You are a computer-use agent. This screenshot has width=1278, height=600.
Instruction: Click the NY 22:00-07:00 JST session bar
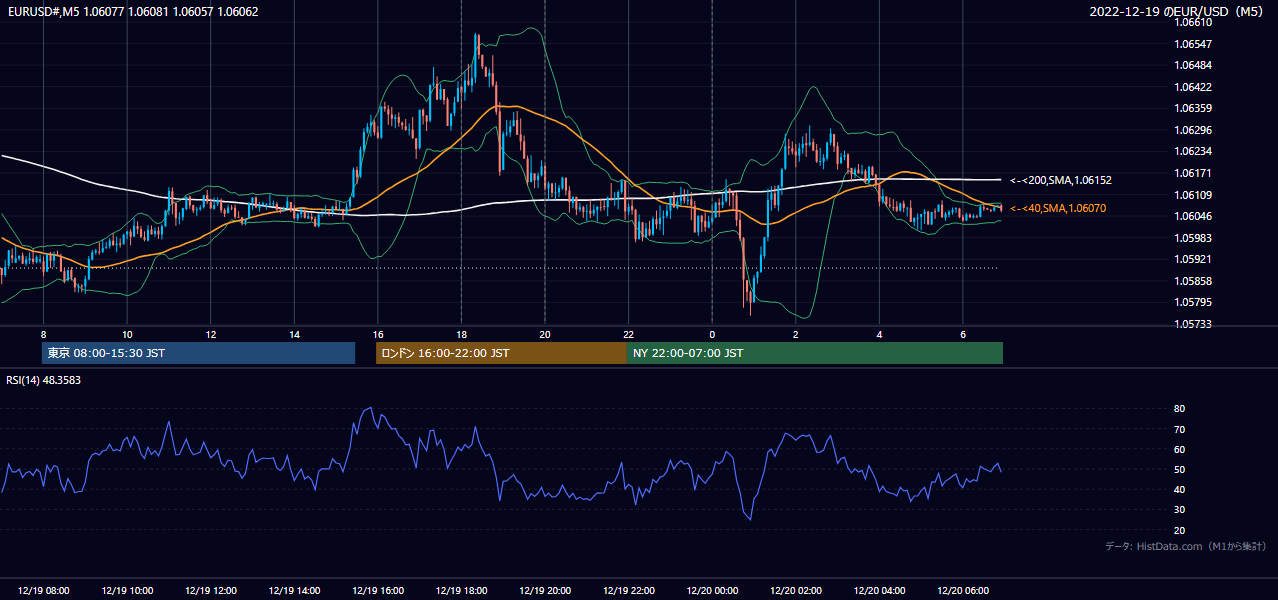(x=815, y=353)
